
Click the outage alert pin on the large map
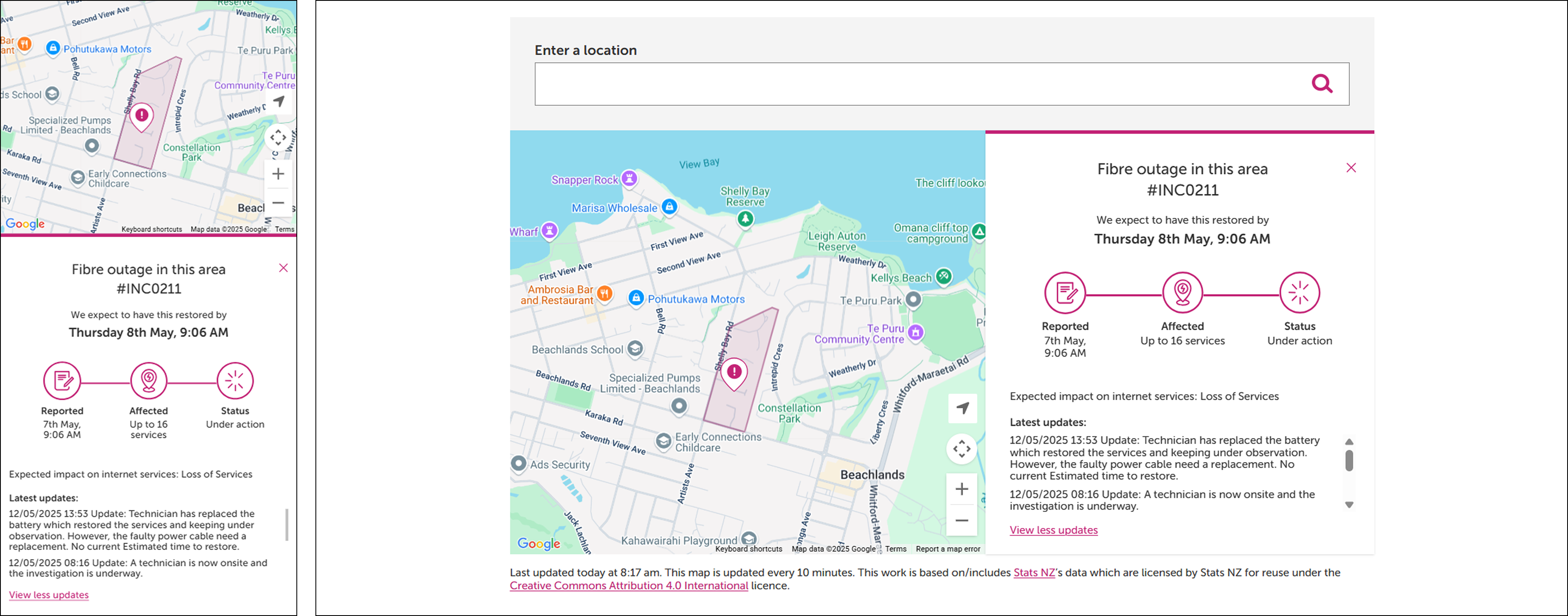pos(734,373)
